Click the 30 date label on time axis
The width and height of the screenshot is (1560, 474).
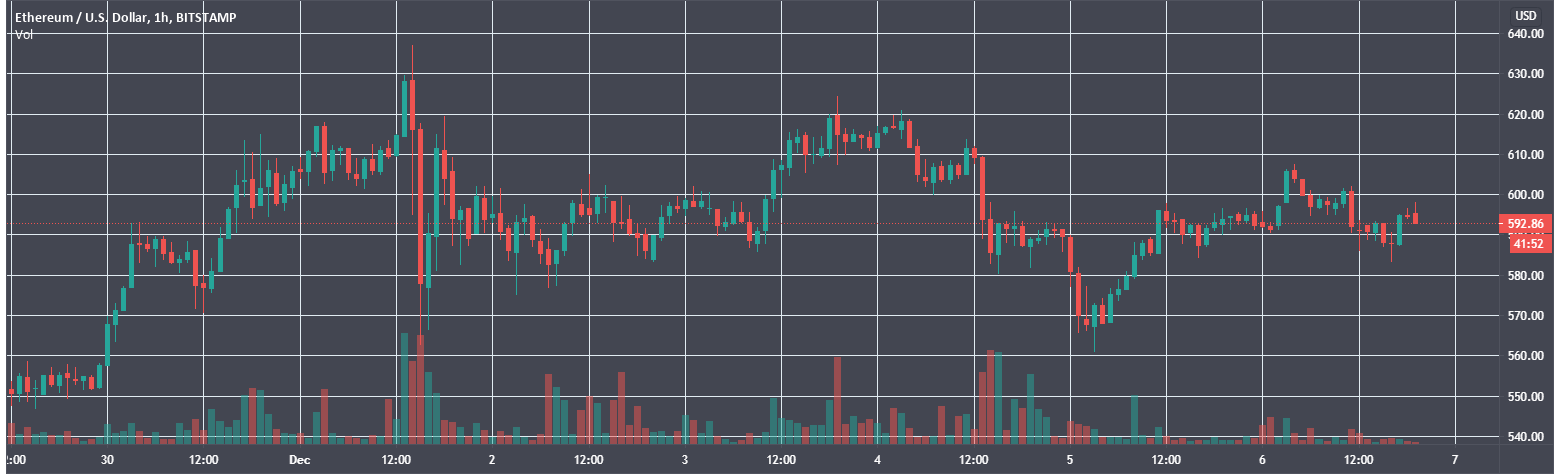[107, 460]
